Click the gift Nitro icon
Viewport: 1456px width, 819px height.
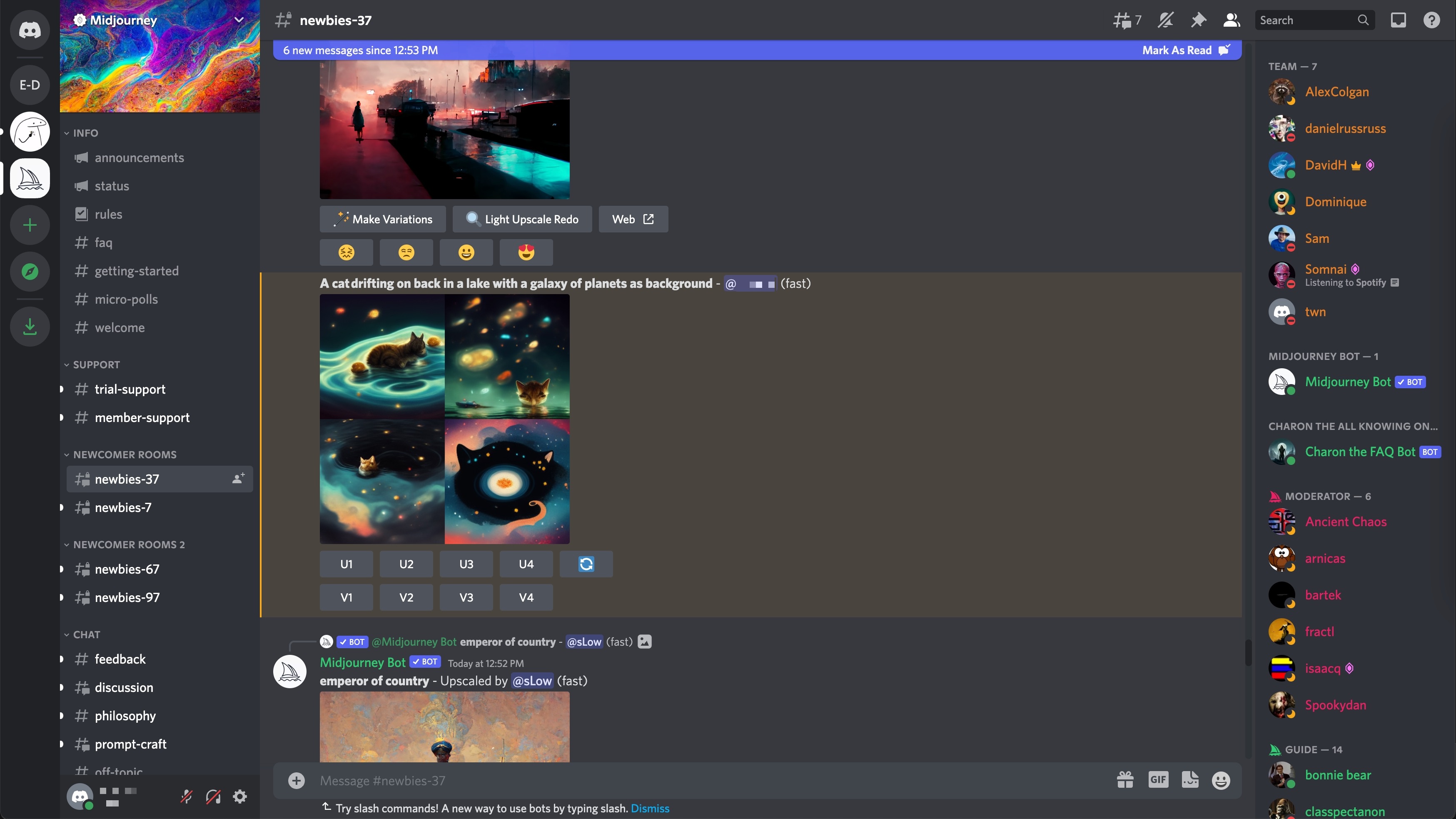1125,780
